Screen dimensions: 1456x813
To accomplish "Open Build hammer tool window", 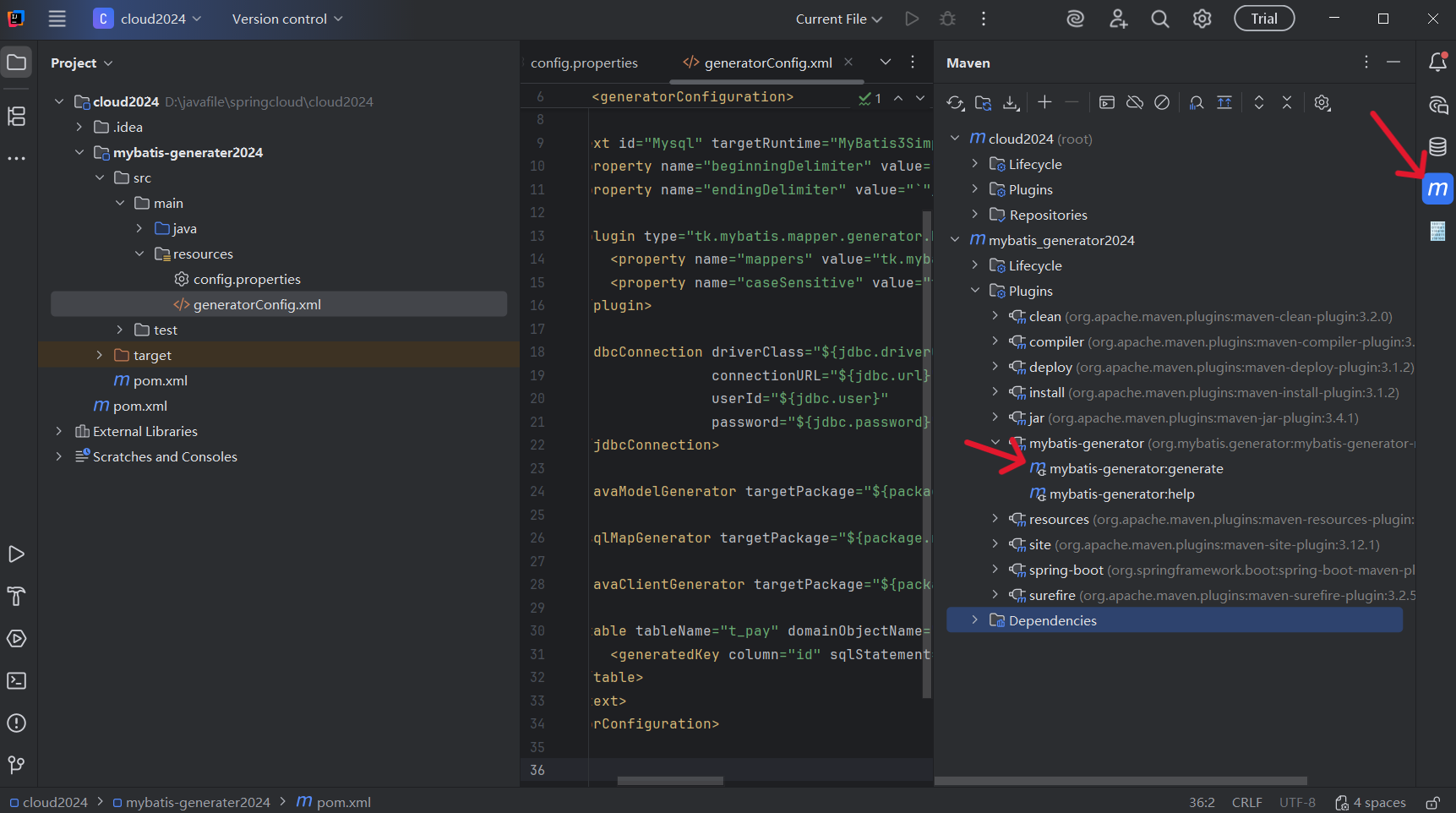I will [16, 597].
